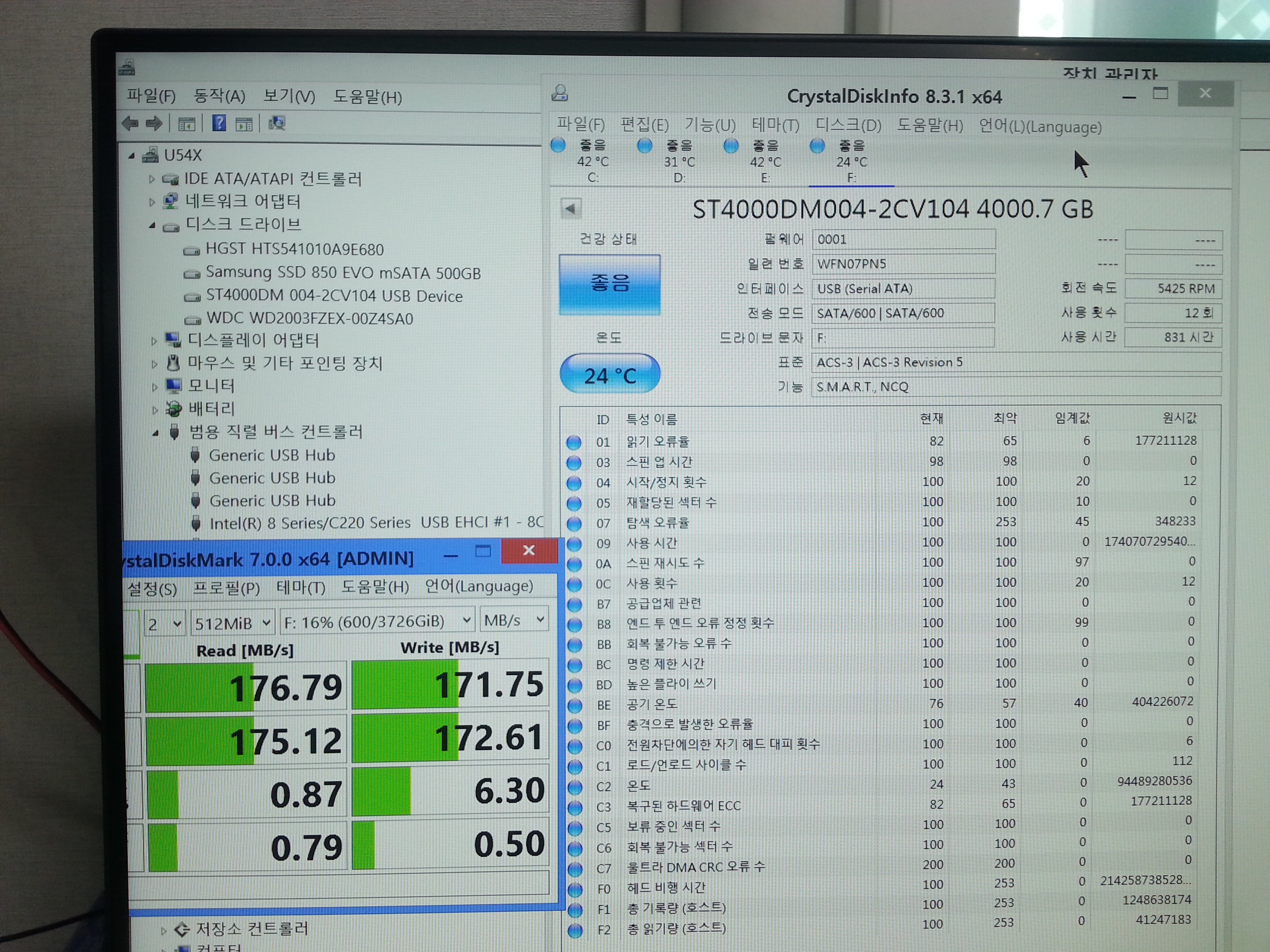Click the previous disk arrow in CrystalDiskInfo
This screenshot has height=952, width=1270.
coord(571,209)
